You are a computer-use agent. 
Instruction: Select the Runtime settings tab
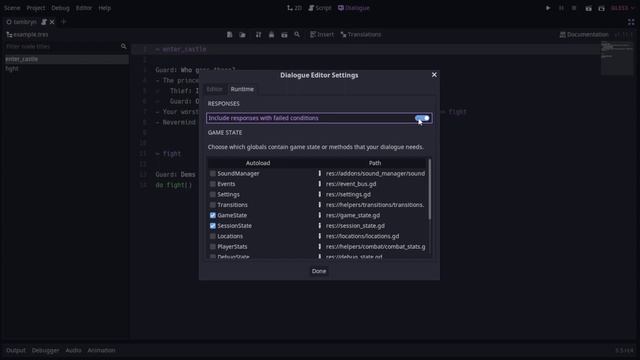pos(242,89)
